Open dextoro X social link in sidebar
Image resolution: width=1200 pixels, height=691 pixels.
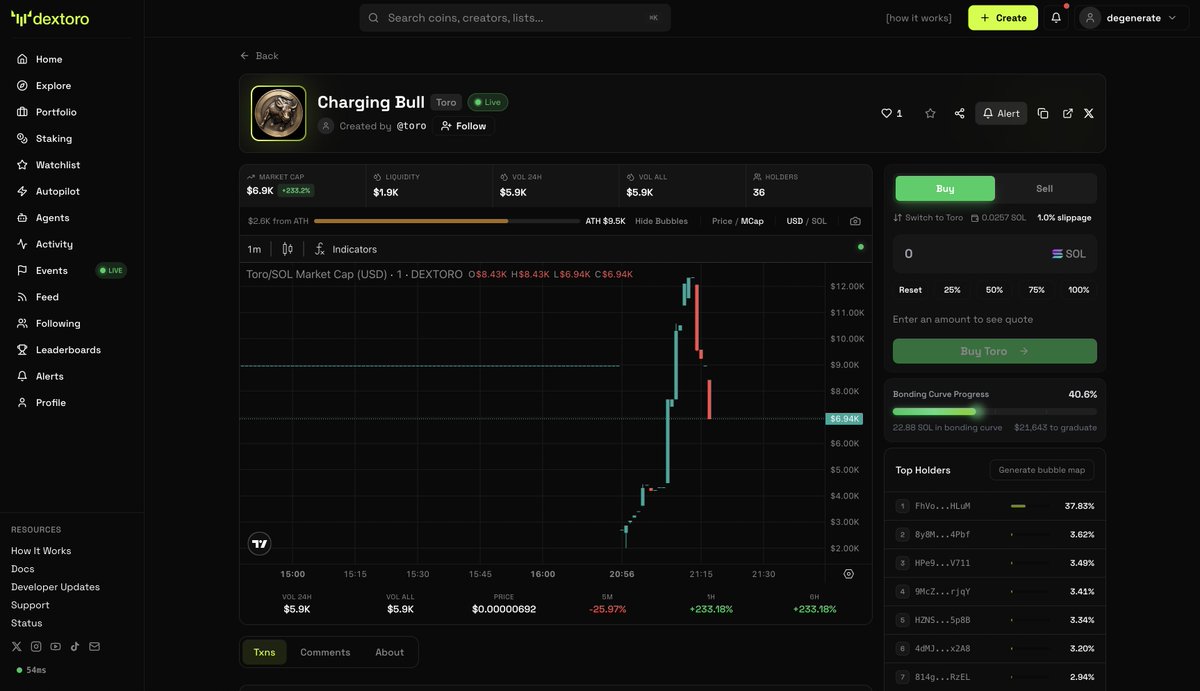pos(16,646)
